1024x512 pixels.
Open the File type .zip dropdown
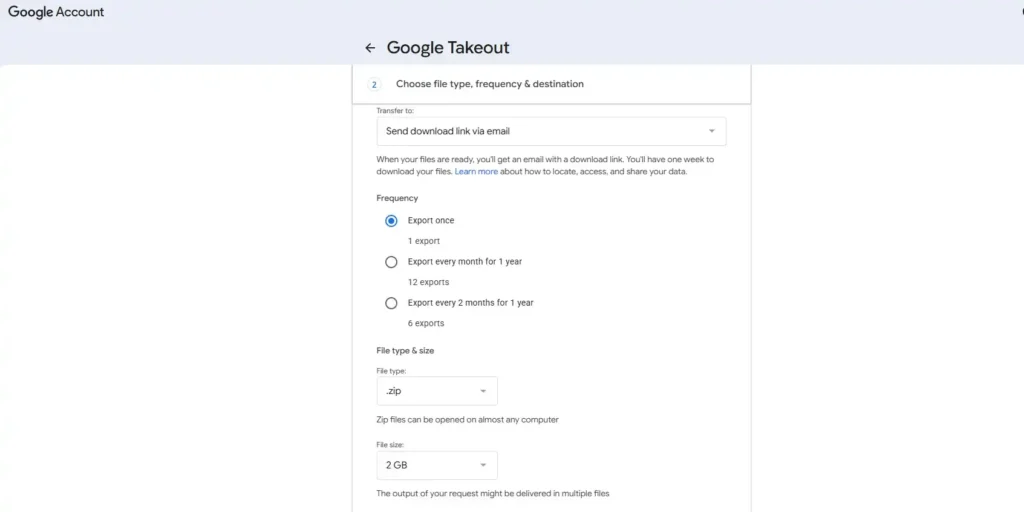[437, 391]
